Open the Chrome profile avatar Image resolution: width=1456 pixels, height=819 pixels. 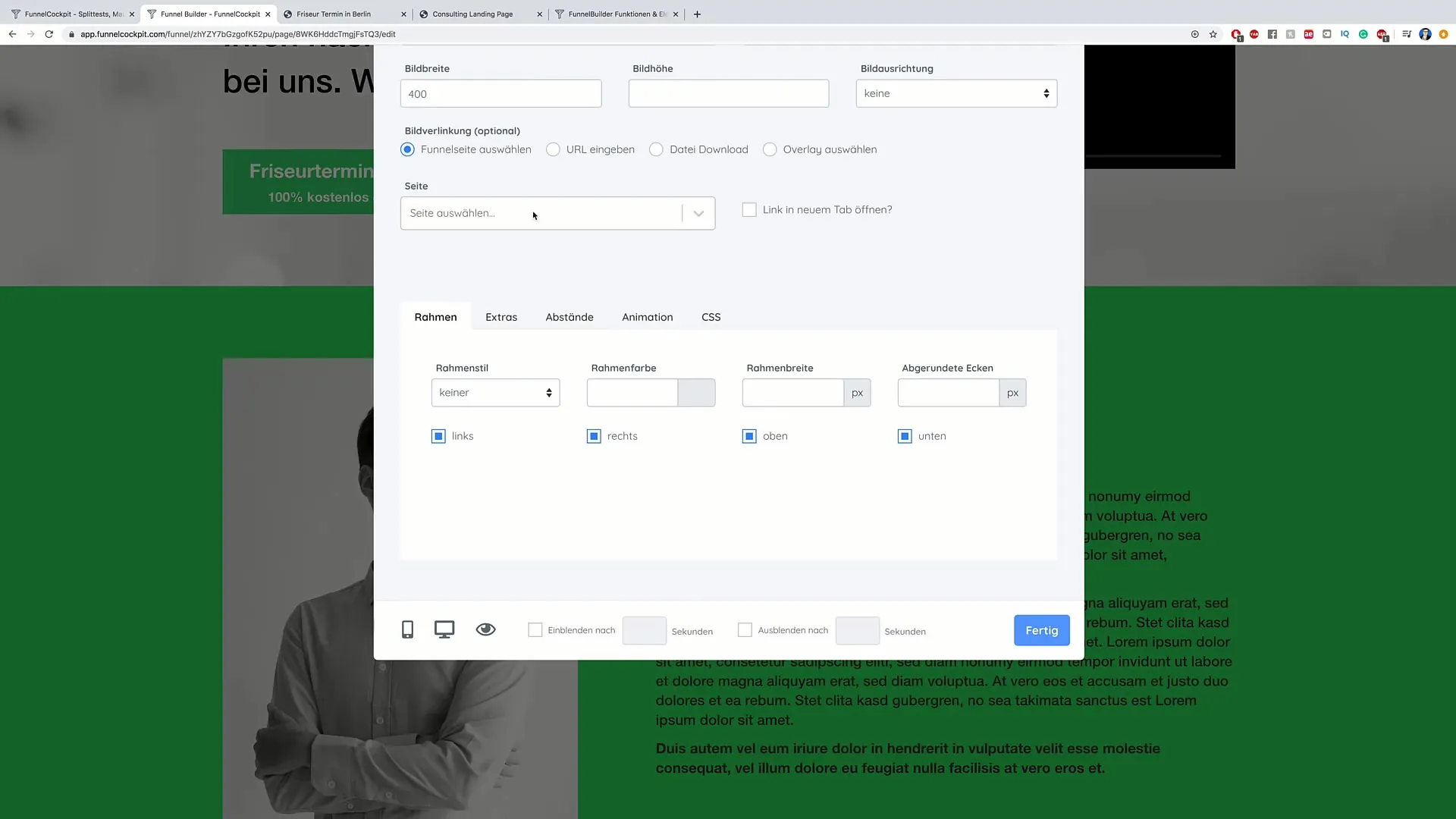(1426, 34)
